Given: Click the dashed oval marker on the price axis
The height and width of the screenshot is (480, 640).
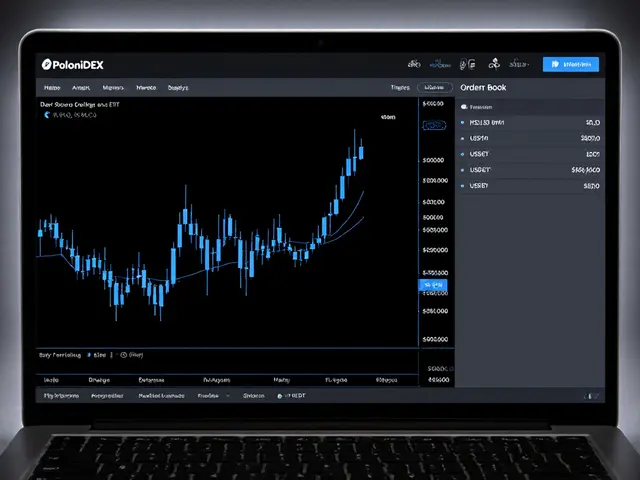Looking at the screenshot, I should click(433, 125).
